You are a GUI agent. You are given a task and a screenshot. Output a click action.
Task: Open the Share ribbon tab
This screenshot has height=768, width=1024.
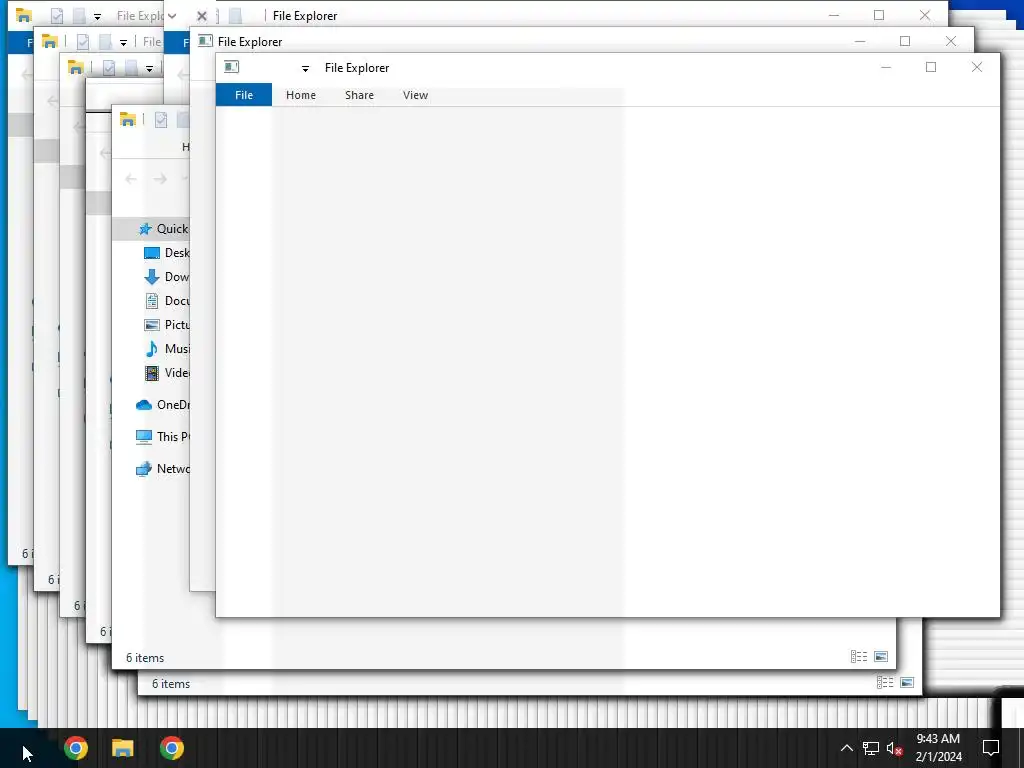[359, 95]
